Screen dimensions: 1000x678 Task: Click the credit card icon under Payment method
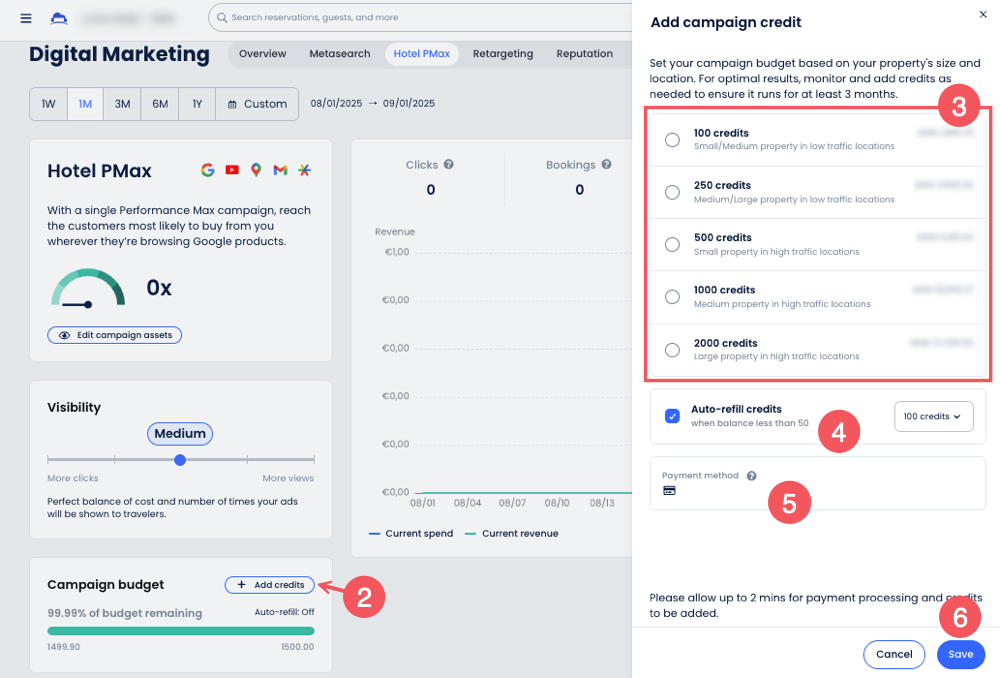(669, 491)
